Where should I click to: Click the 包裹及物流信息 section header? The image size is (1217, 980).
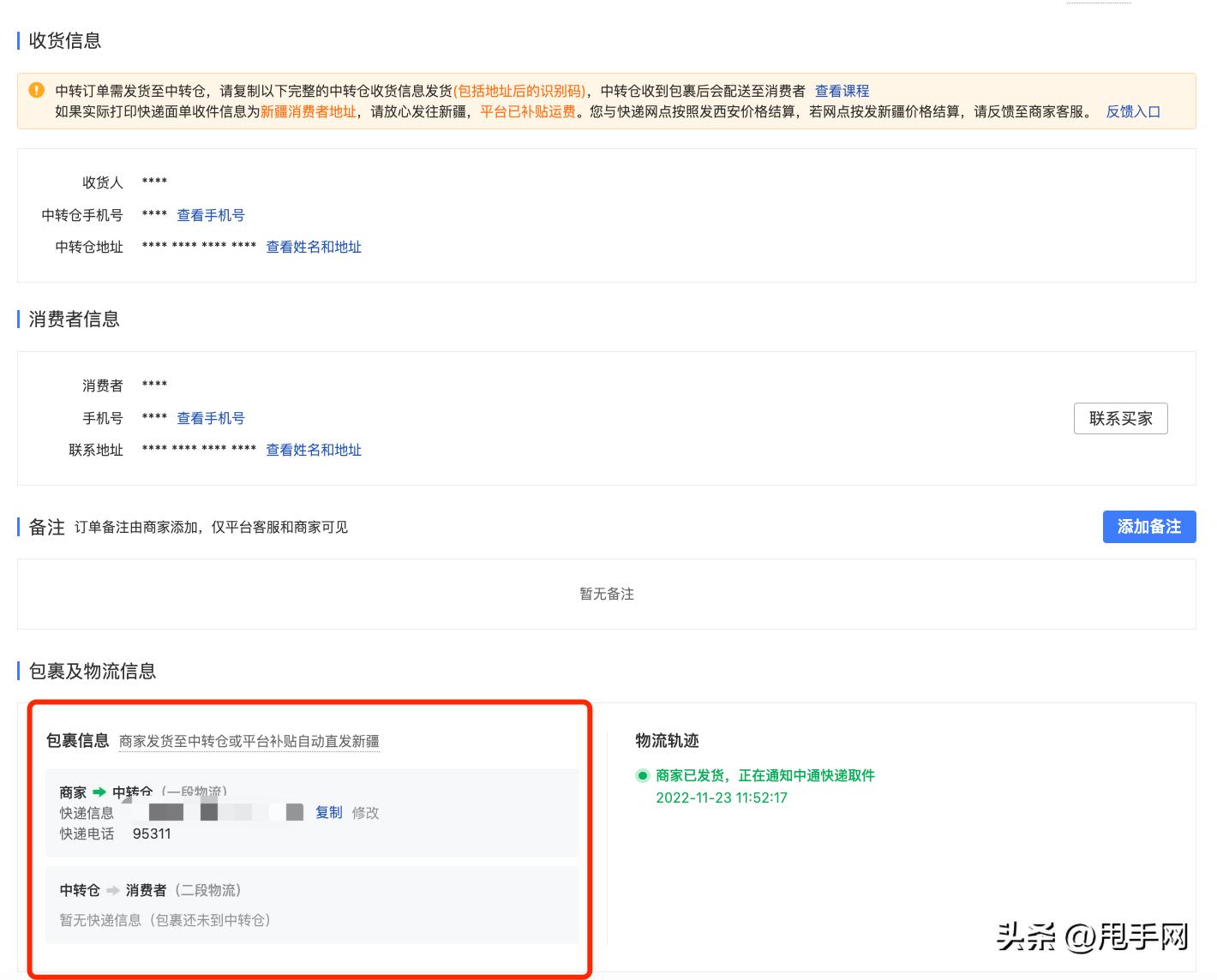point(92,672)
